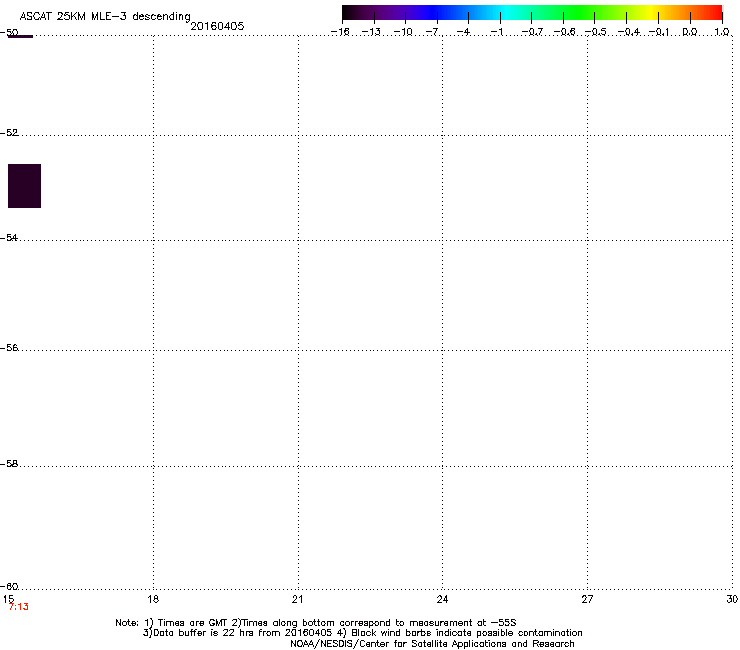Click longitude label 18 on bottom axis
The image size is (740, 650).
tap(153, 599)
